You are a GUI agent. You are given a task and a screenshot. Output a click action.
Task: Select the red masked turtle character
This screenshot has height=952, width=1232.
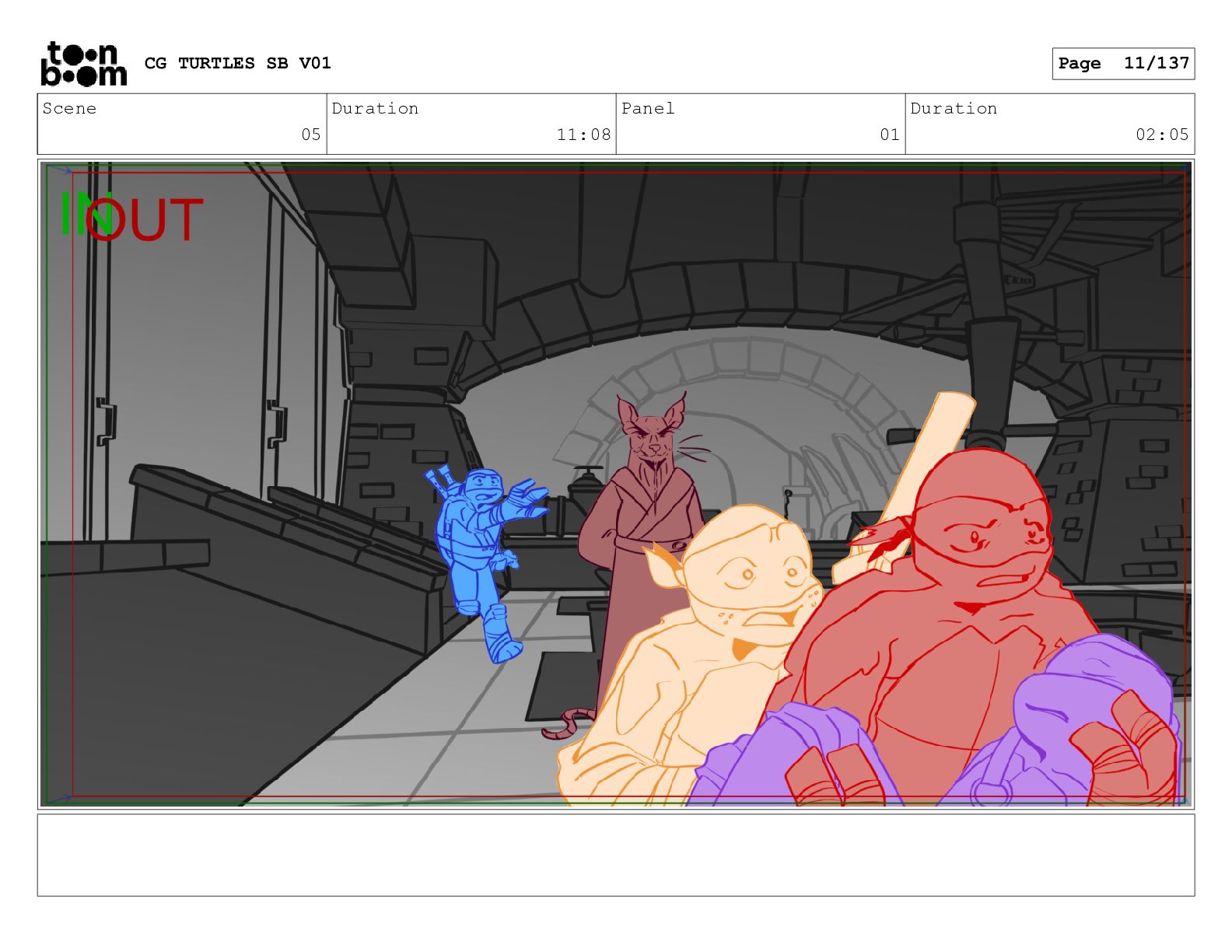coord(964,622)
